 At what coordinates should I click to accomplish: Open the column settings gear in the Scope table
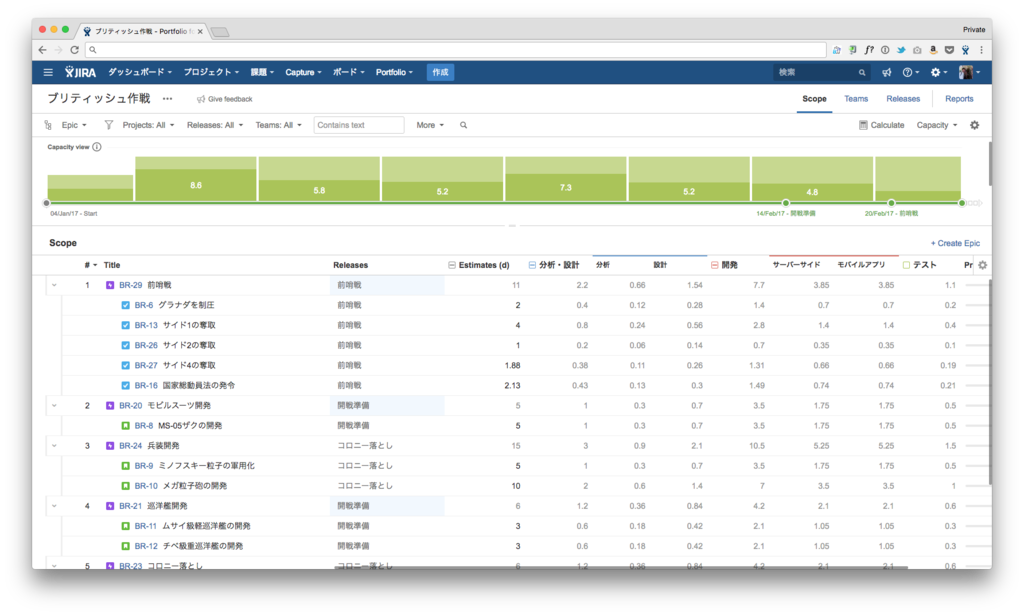tap(982, 265)
